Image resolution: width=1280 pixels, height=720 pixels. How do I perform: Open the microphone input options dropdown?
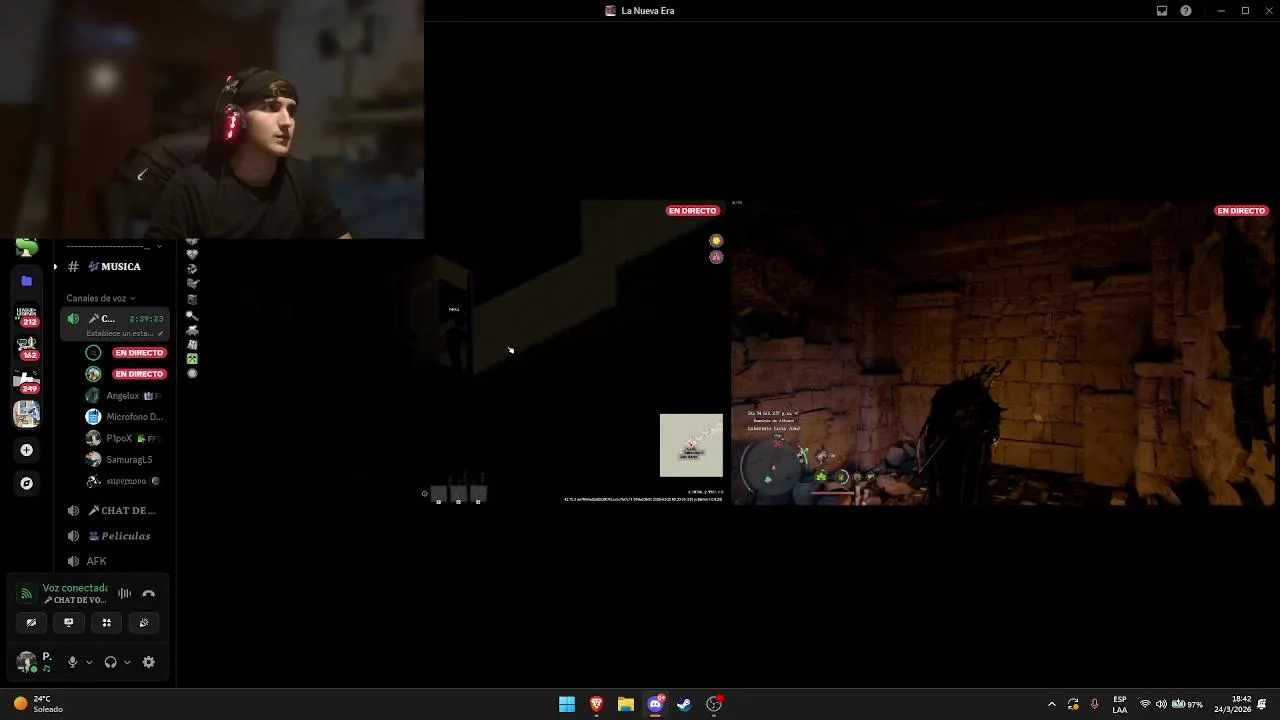point(89,662)
